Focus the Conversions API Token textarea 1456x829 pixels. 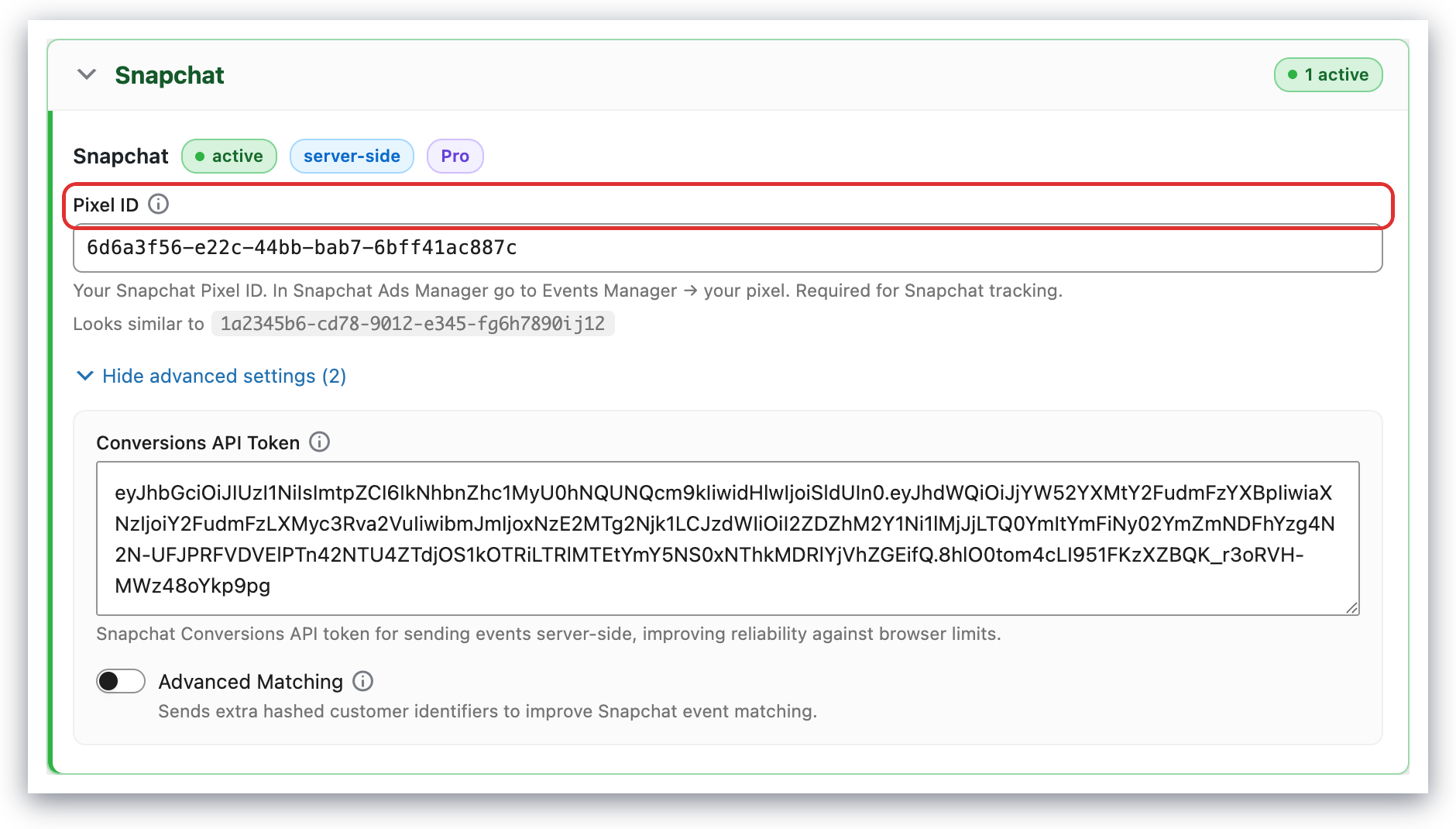tap(727, 538)
